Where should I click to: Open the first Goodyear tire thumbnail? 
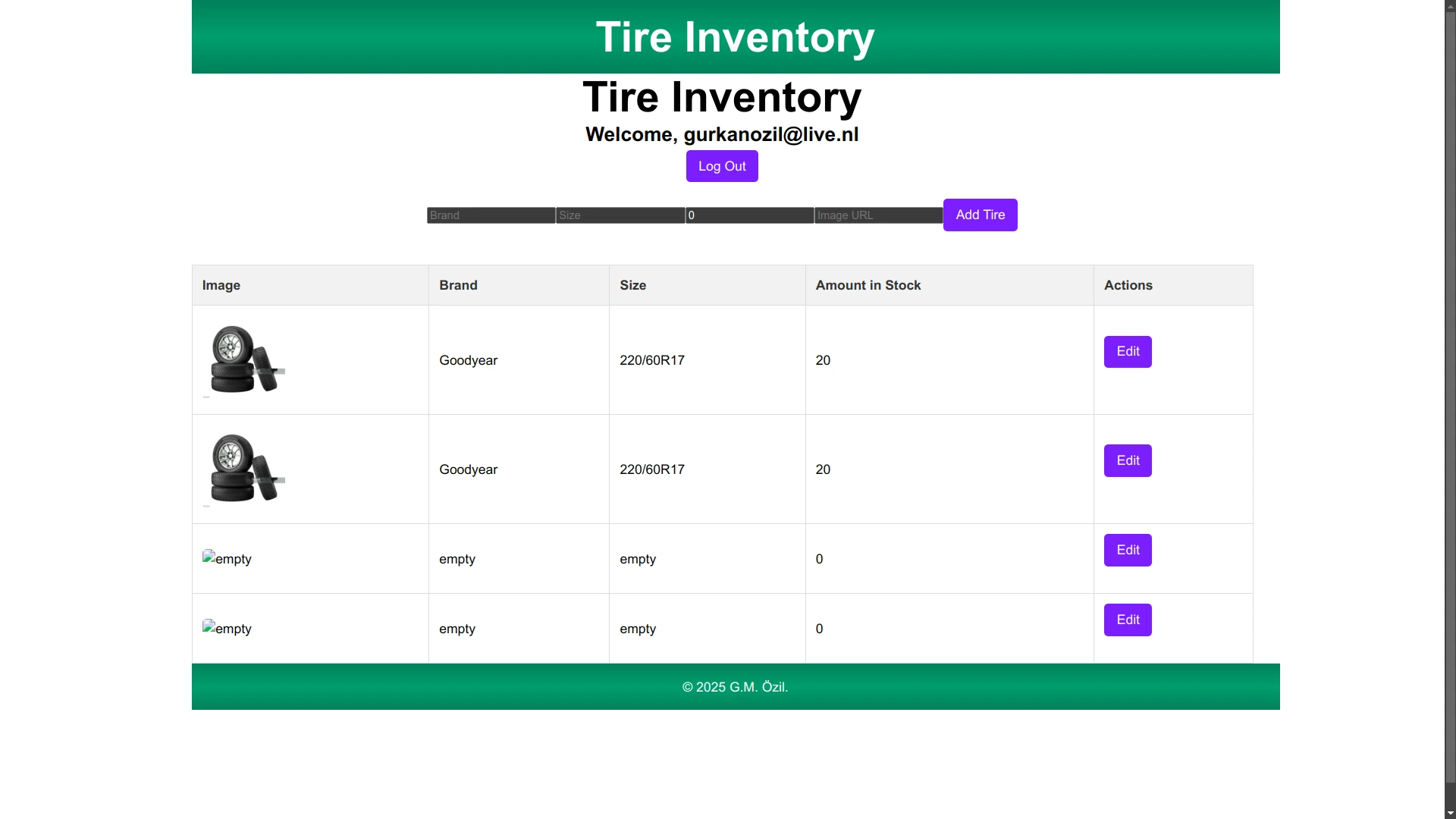pos(244,360)
